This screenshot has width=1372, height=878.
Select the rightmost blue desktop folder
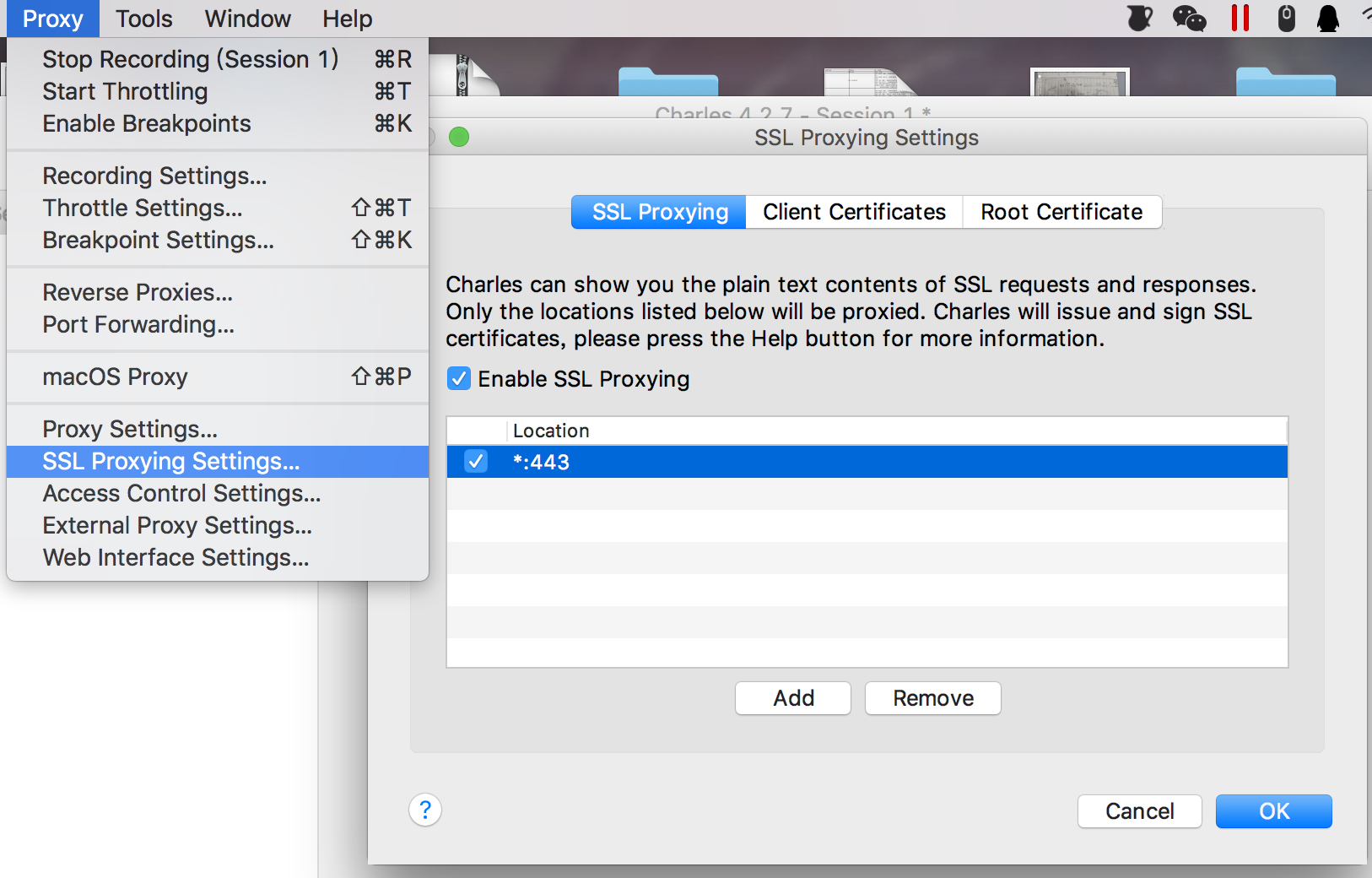click(x=1286, y=82)
